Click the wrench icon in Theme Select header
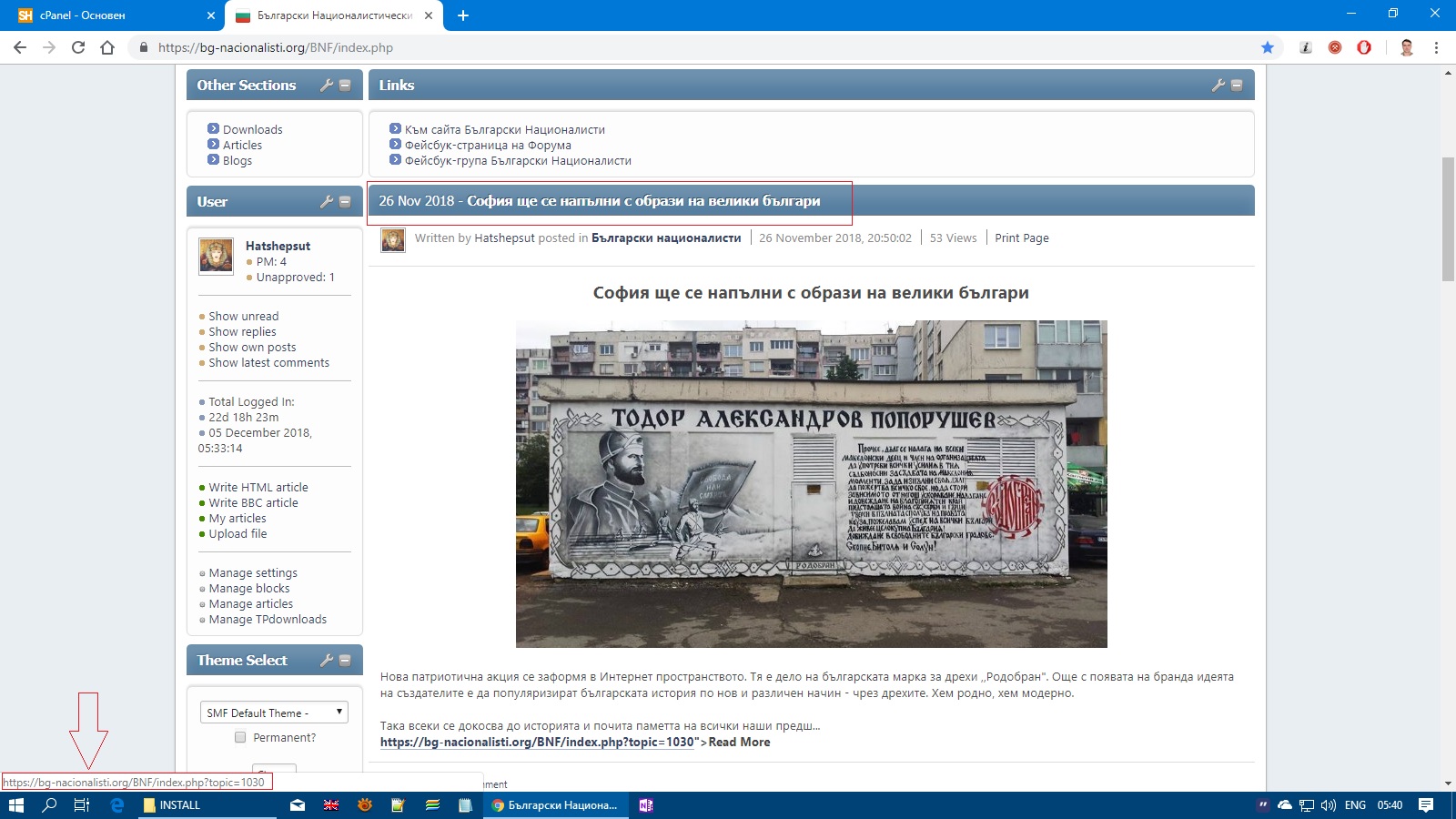The width and height of the screenshot is (1456, 819). tap(327, 660)
